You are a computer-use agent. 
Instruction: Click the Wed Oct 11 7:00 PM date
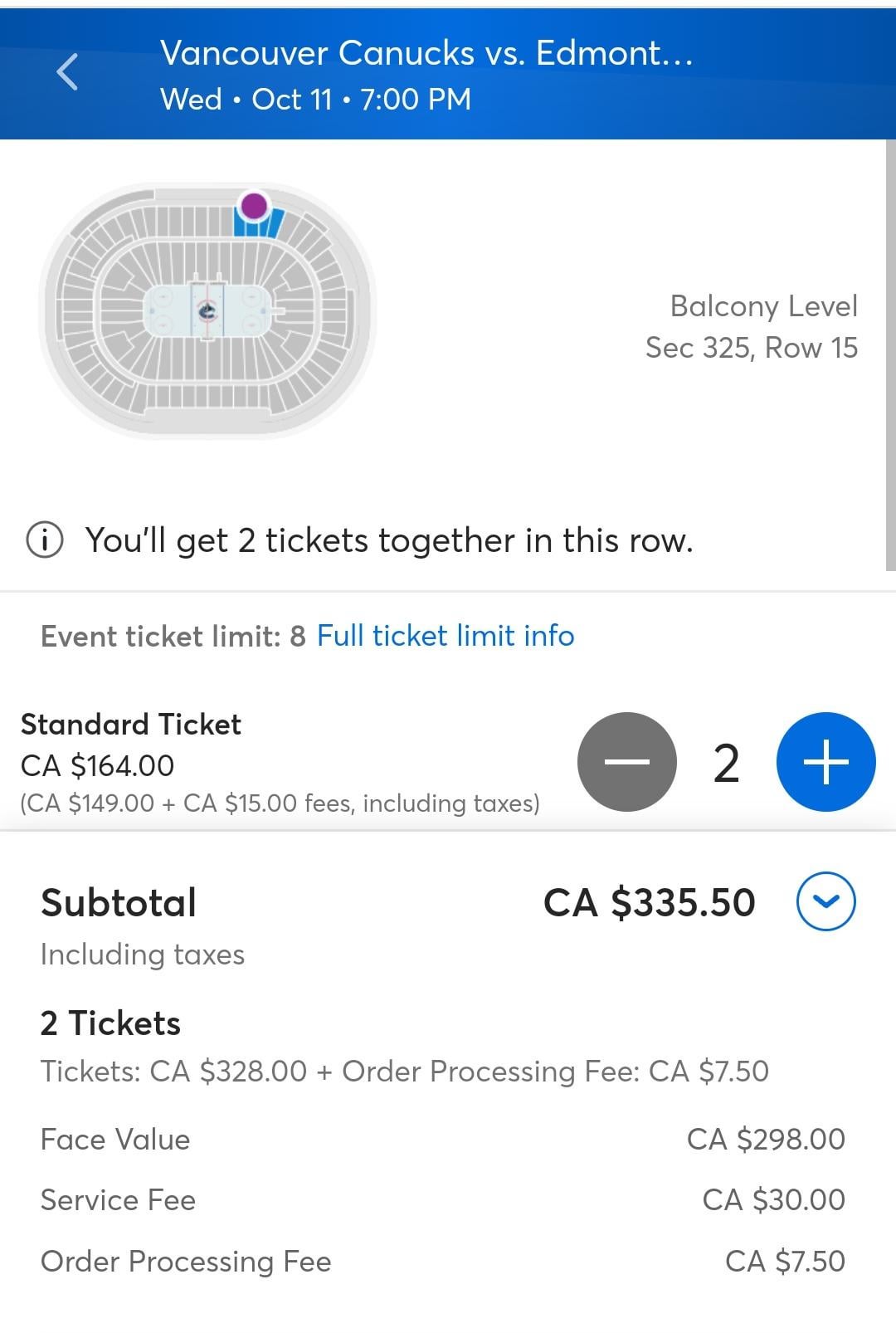click(315, 100)
